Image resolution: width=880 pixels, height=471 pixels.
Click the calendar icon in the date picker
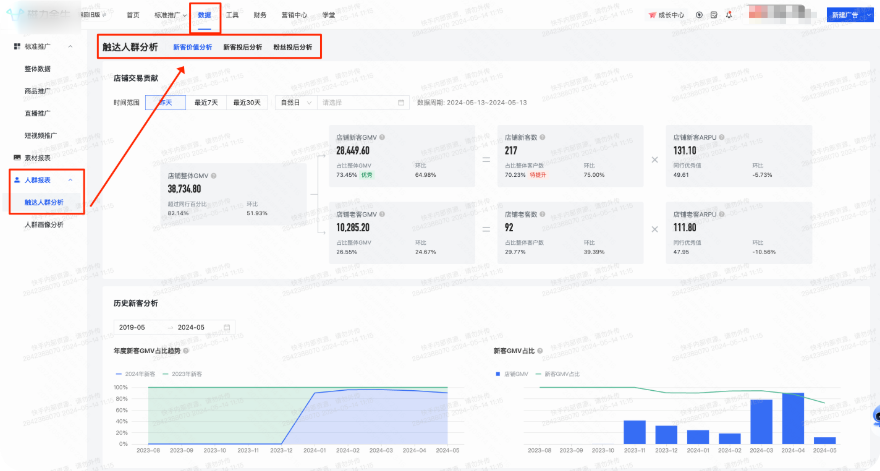click(401, 102)
